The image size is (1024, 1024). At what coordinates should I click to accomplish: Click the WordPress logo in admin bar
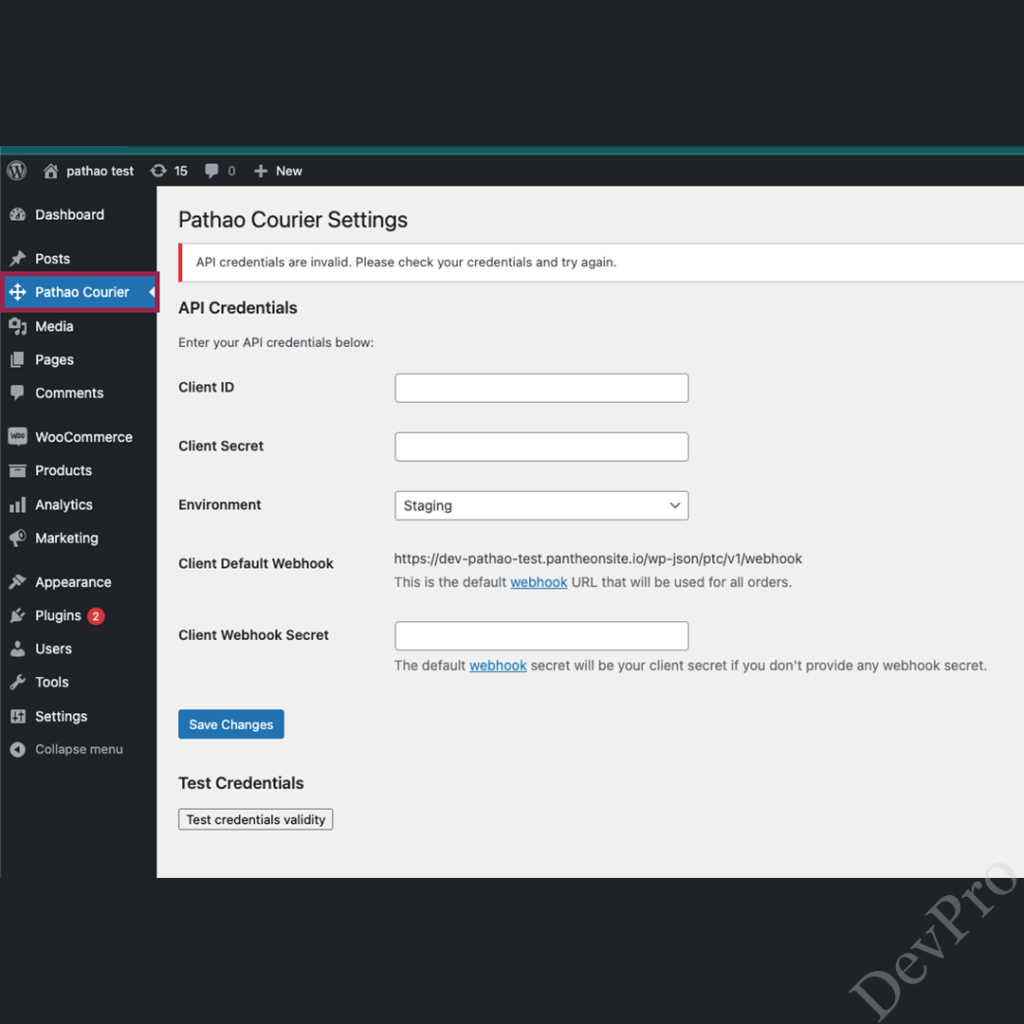pos(16,170)
